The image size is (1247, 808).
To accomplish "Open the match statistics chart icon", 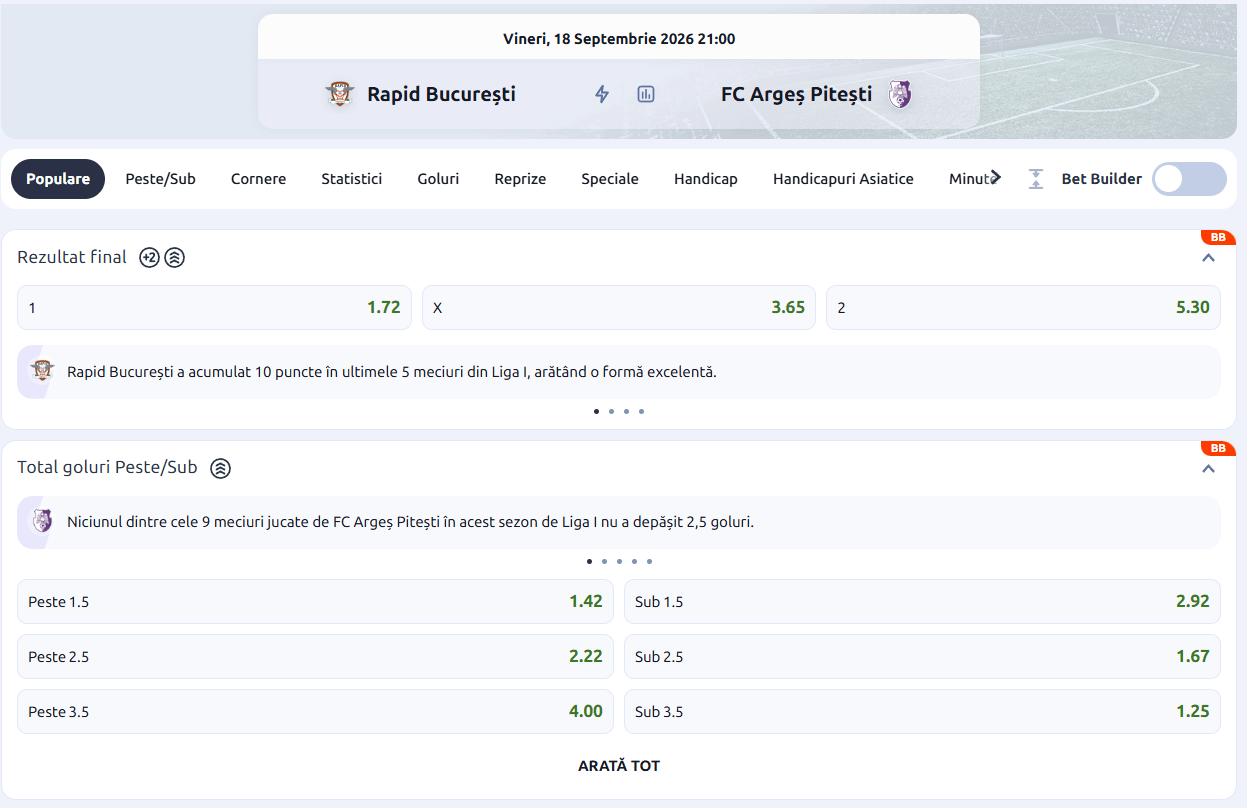I will (646, 94).
